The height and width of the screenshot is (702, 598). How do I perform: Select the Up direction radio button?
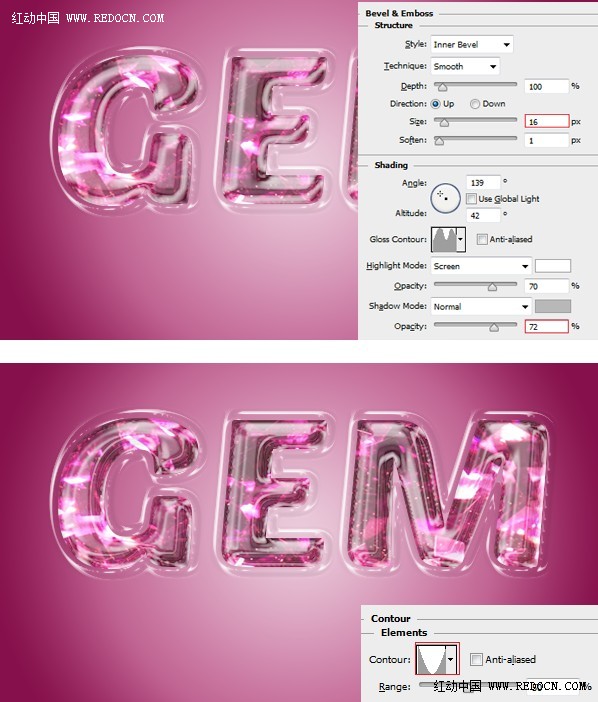(435, 104)
